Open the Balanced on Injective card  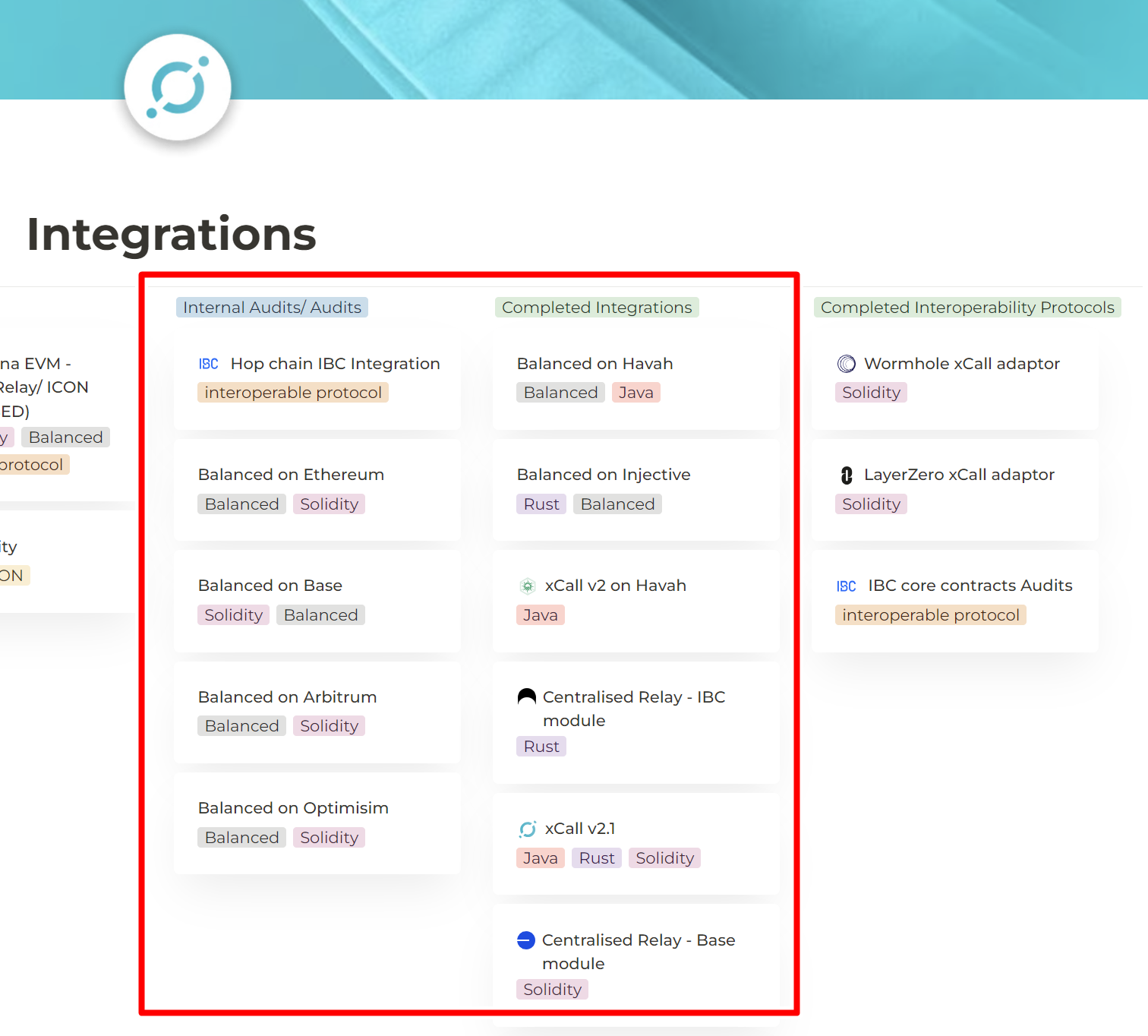point(636,490)
